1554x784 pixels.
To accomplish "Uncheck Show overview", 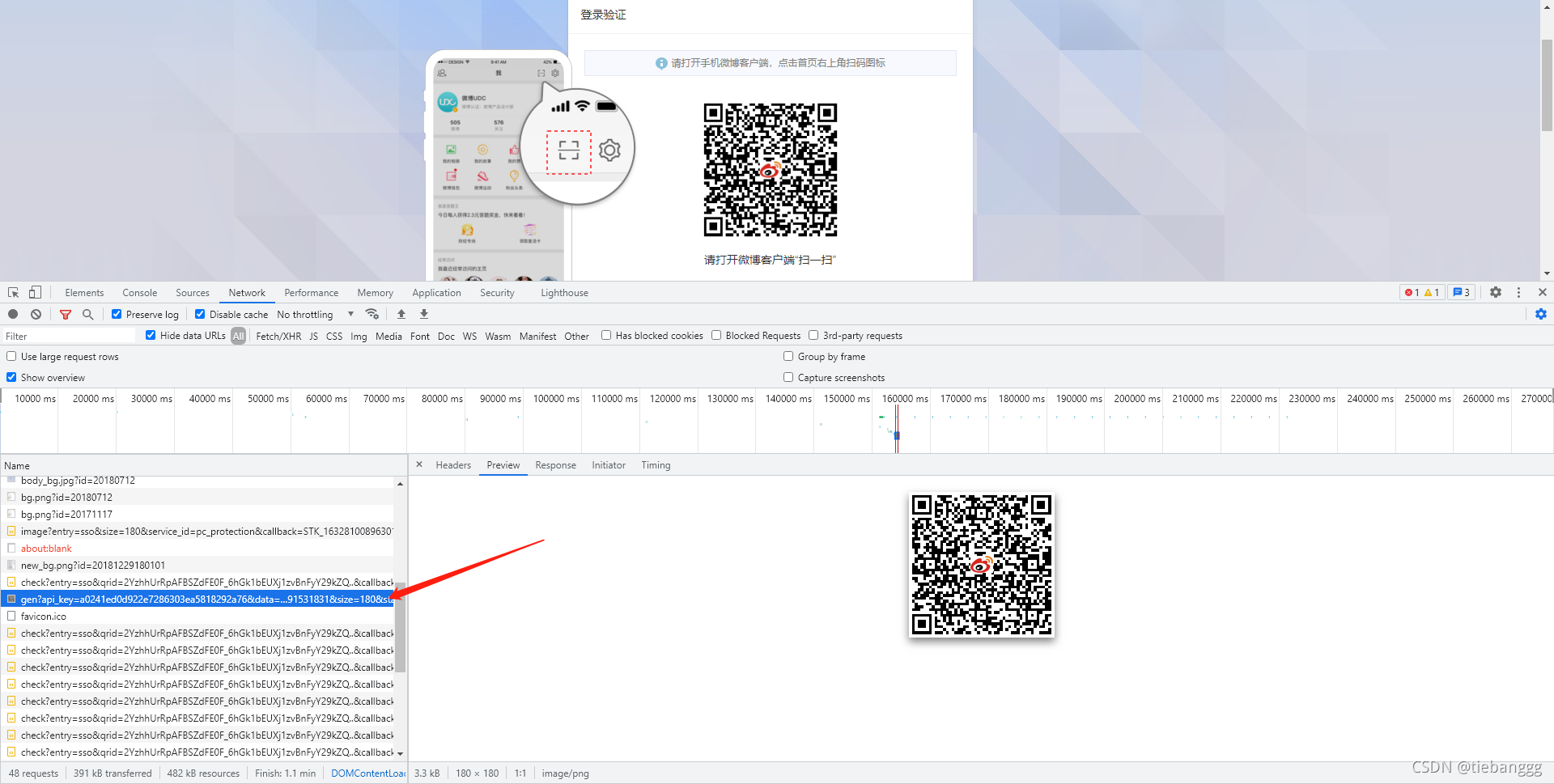I will pyautogui.click(x=11, y=377).
